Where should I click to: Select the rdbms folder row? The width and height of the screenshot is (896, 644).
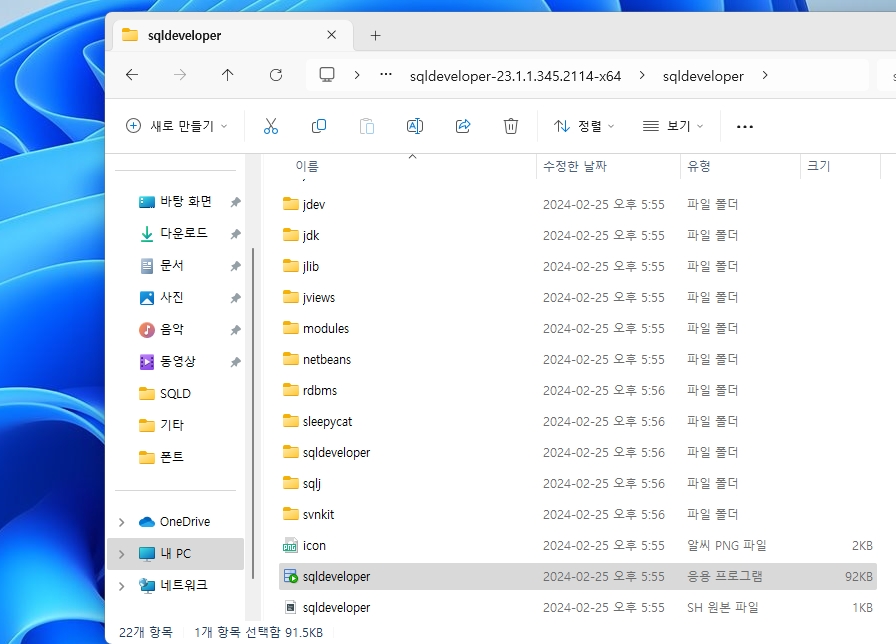[x=578, y=390]
